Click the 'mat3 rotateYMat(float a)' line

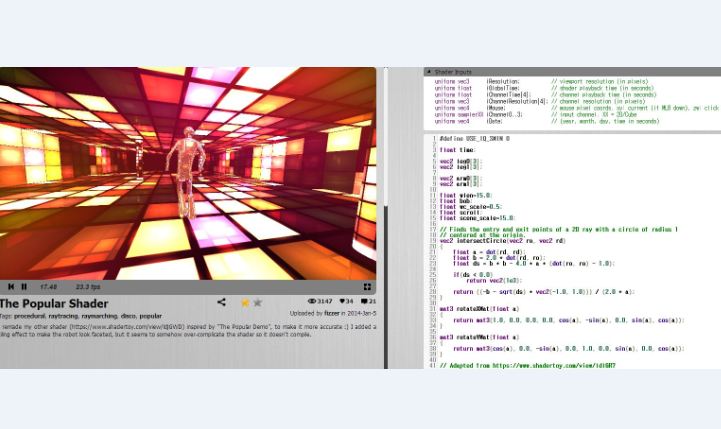(x=479, y=337)
